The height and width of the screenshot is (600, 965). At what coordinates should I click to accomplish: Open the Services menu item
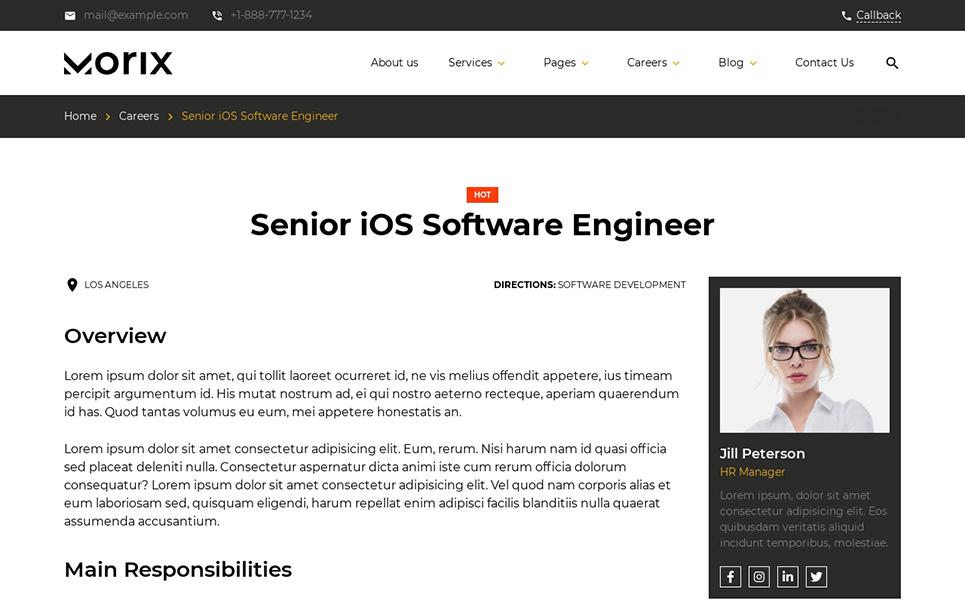[470, 63]
